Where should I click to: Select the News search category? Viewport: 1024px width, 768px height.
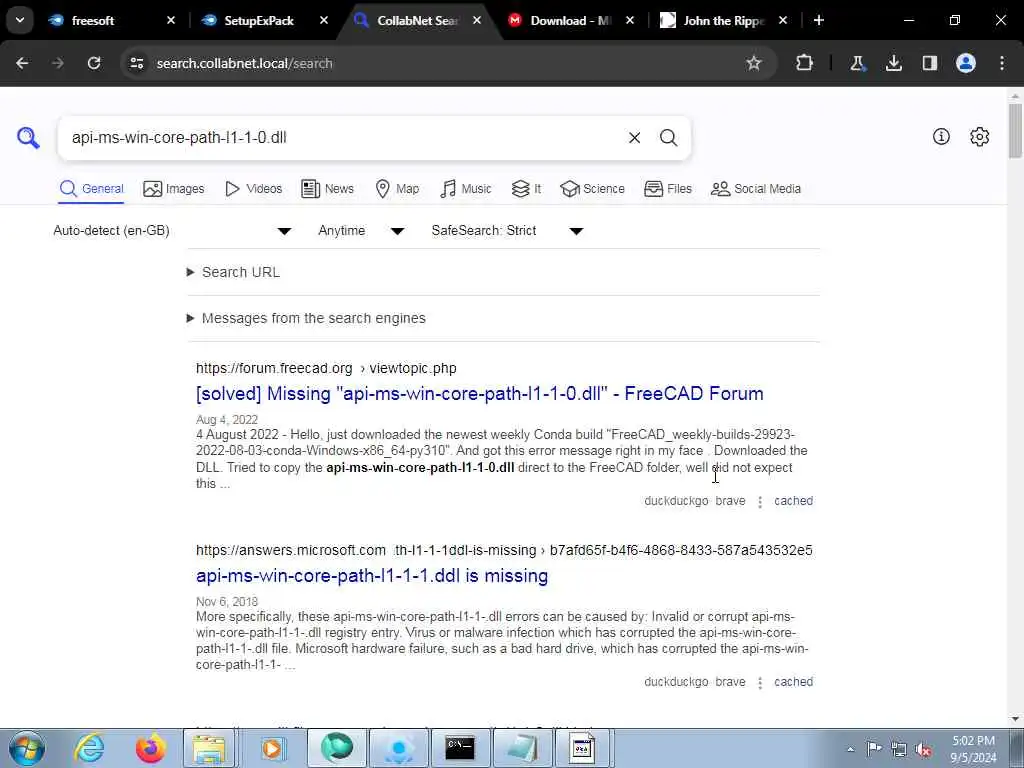327,189
